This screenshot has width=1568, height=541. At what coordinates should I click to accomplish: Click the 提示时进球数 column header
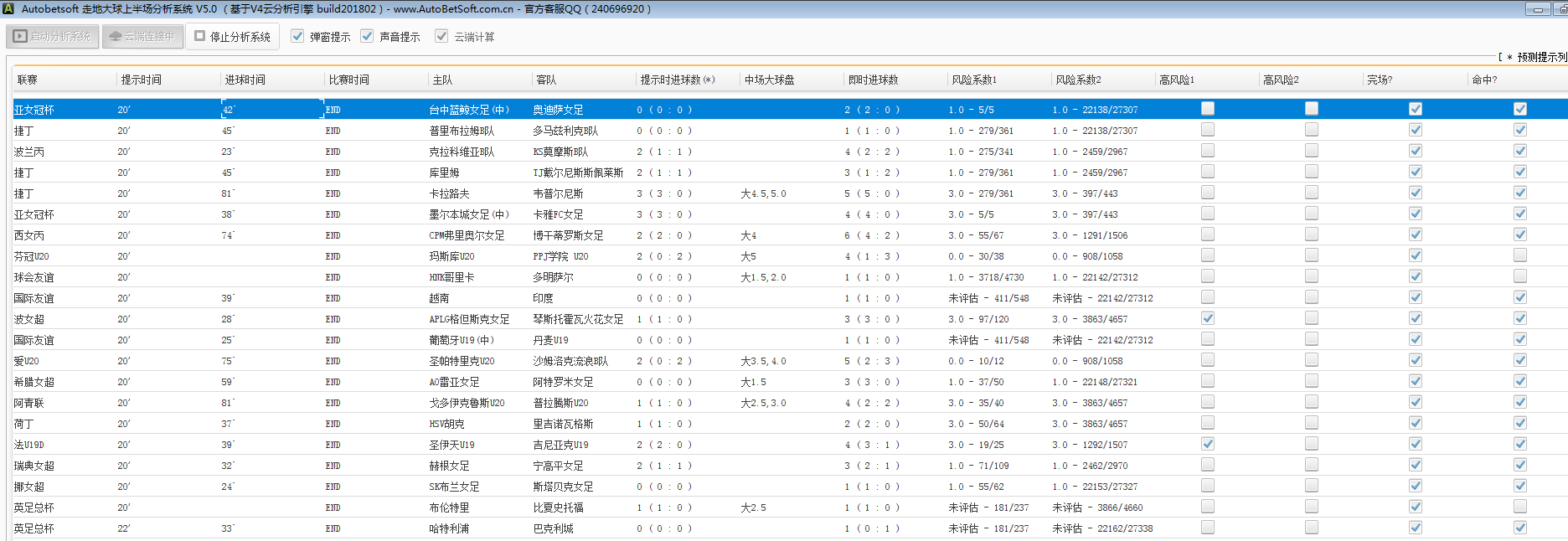coord(677,80)
